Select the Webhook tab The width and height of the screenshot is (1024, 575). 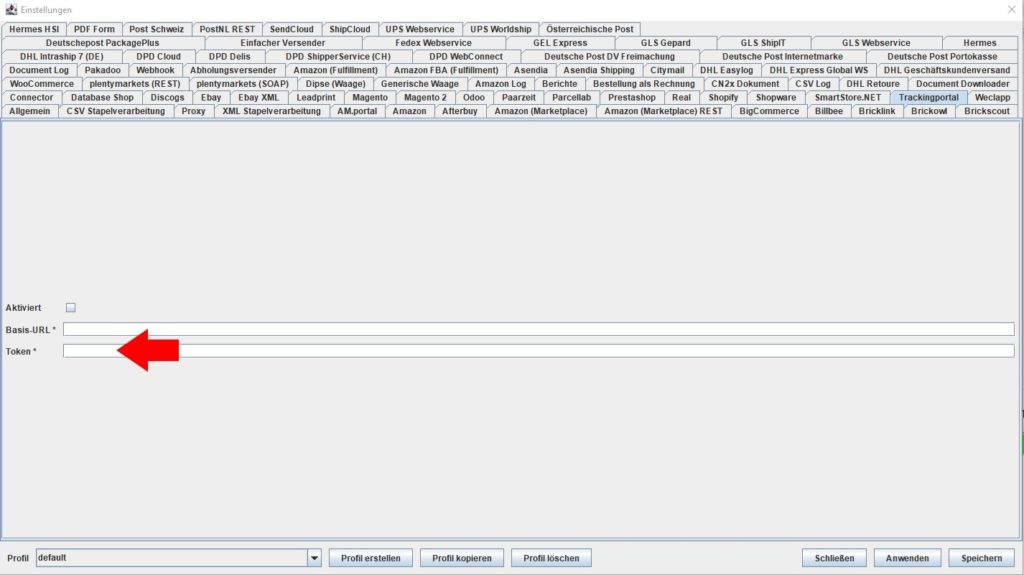pos(155,71)
